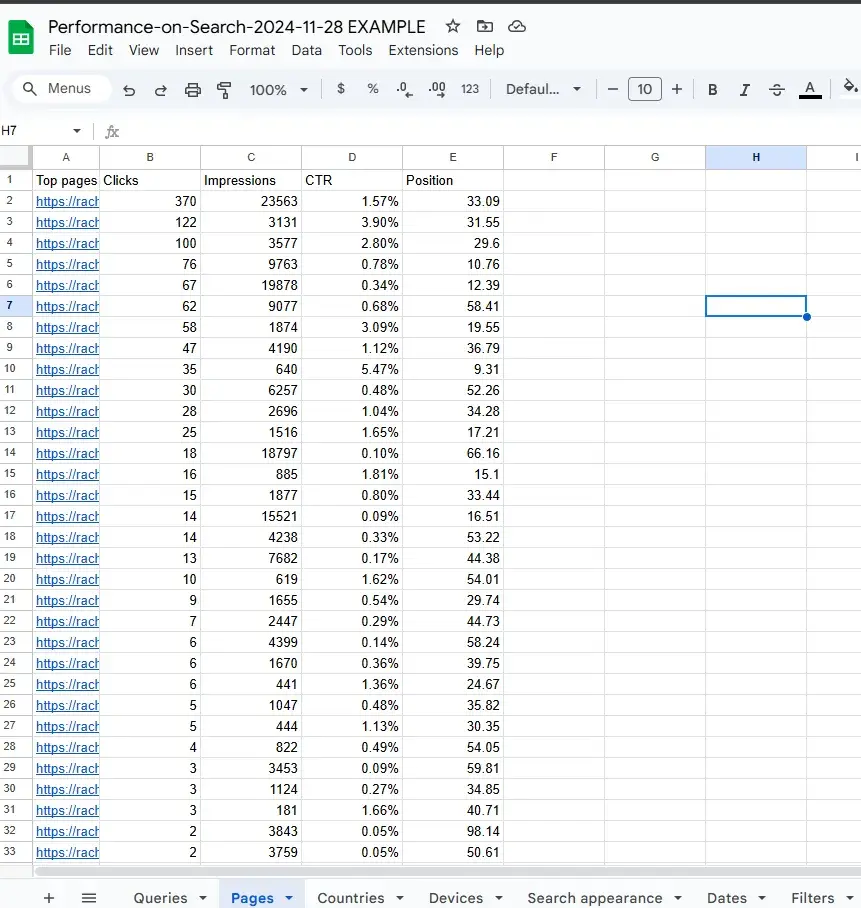This screenshot has height=908, width=861.
Task: Select the cell with 23563 impressions
Action: 251,201
